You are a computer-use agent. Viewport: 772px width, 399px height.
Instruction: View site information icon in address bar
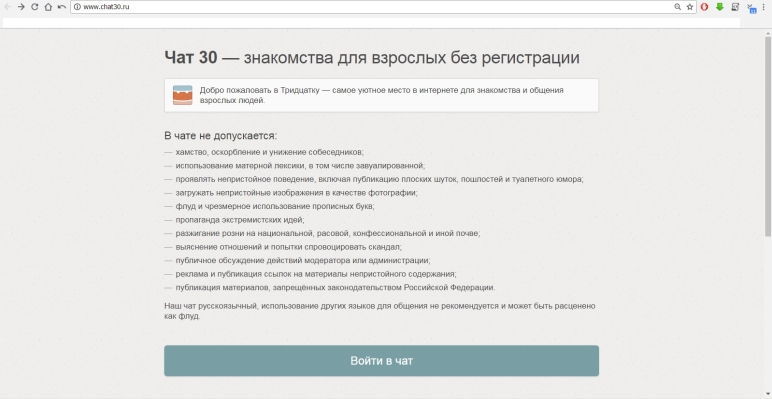tap(77, 7)
